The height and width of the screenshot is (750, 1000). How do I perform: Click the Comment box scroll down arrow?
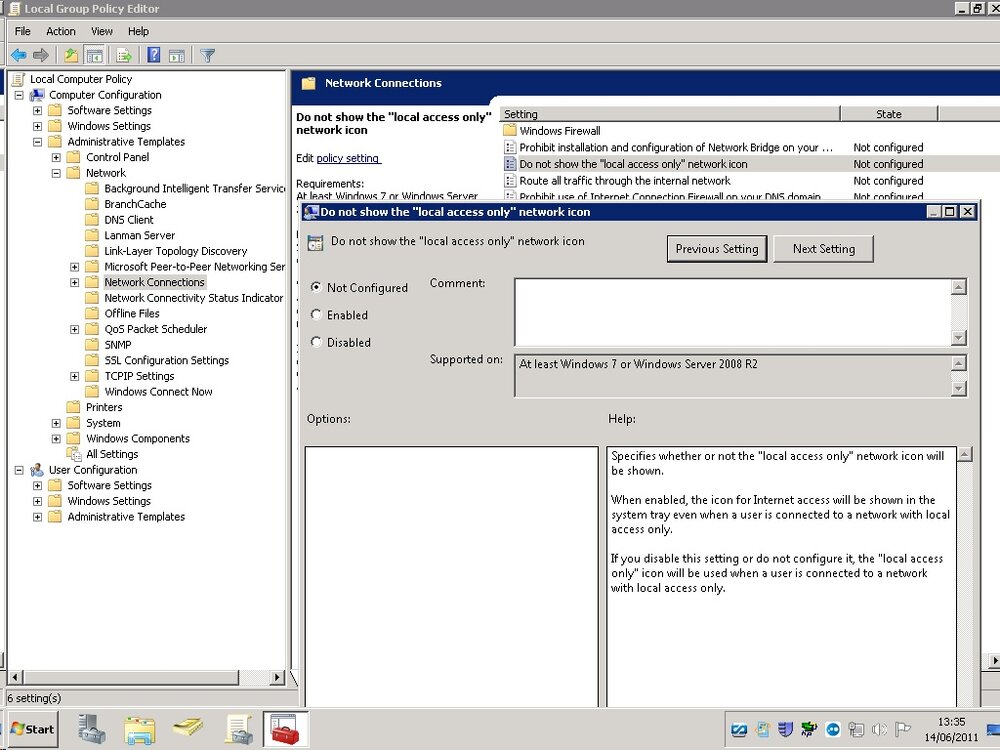point(959,338)
